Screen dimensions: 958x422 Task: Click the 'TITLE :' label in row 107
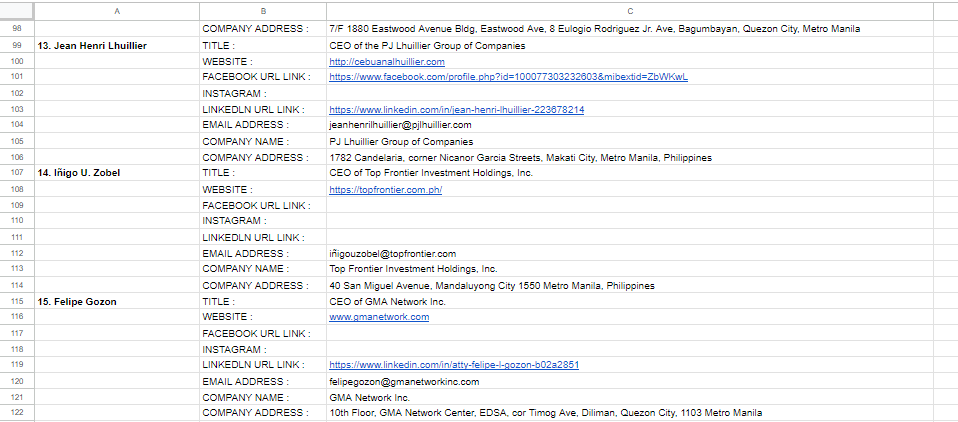(x=219, y=173)
